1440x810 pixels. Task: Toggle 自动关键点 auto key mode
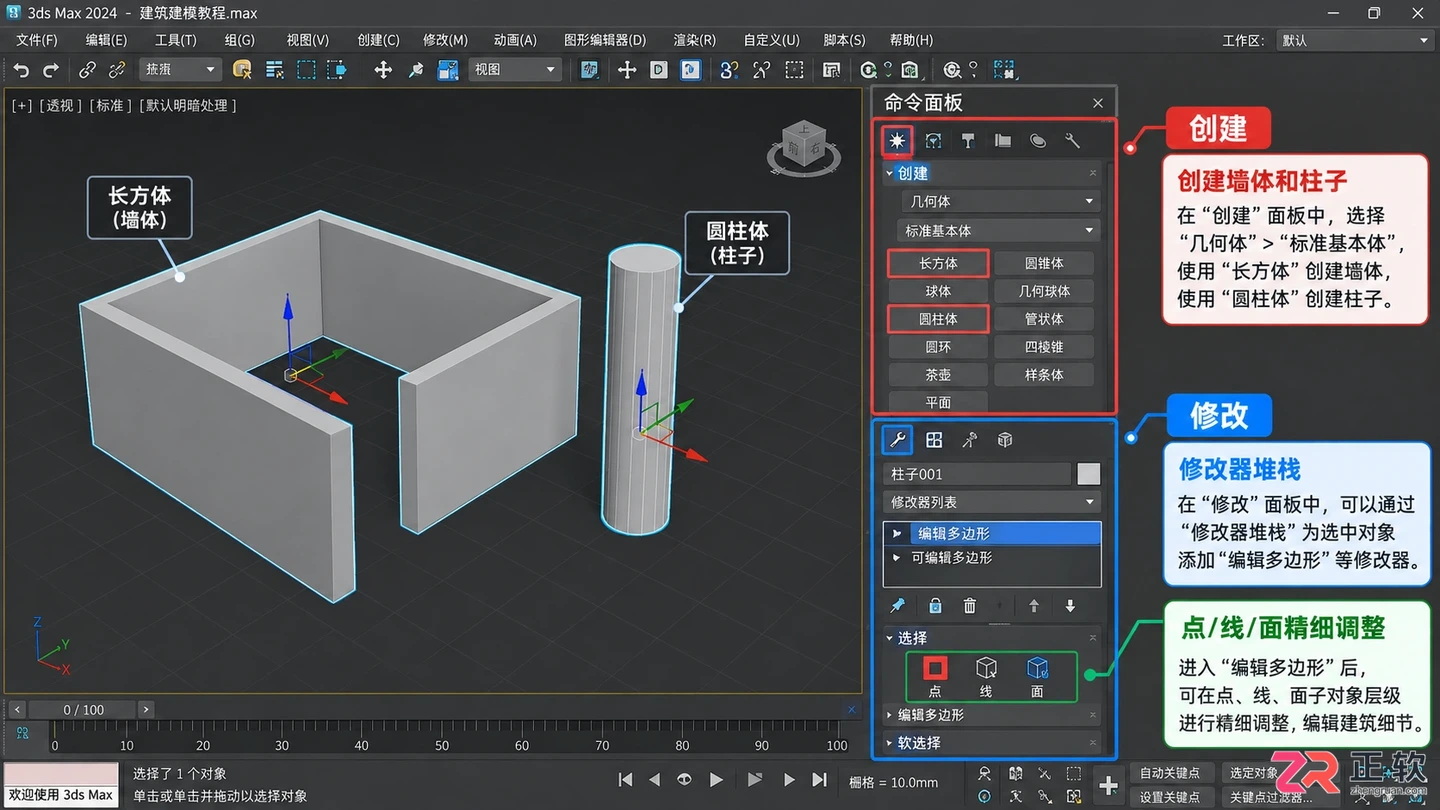(x=1171, y=773)
